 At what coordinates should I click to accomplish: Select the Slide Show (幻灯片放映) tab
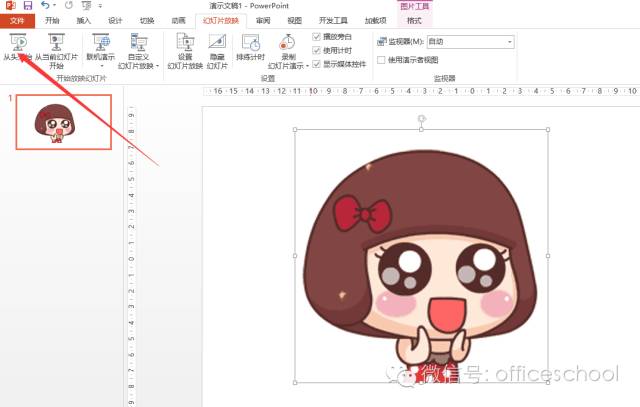(x=221, y=21)
